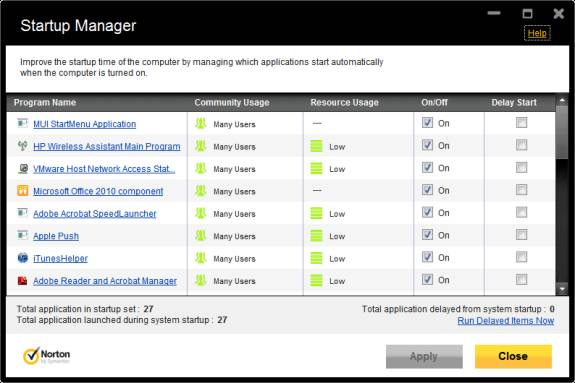575x383 pixels.
Task: Open the Apple Push link
Action: pyautogui.click(x=56, y=236)
